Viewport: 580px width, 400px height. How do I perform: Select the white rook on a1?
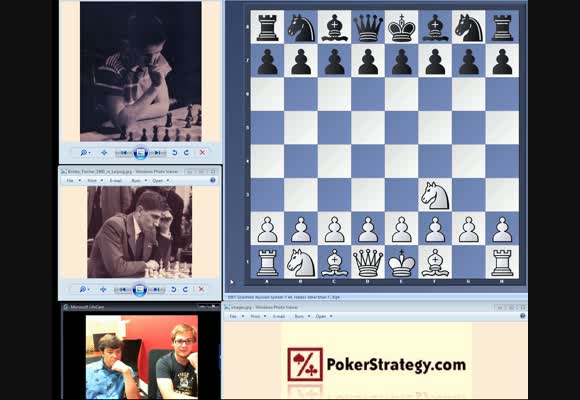click(267, 262)
